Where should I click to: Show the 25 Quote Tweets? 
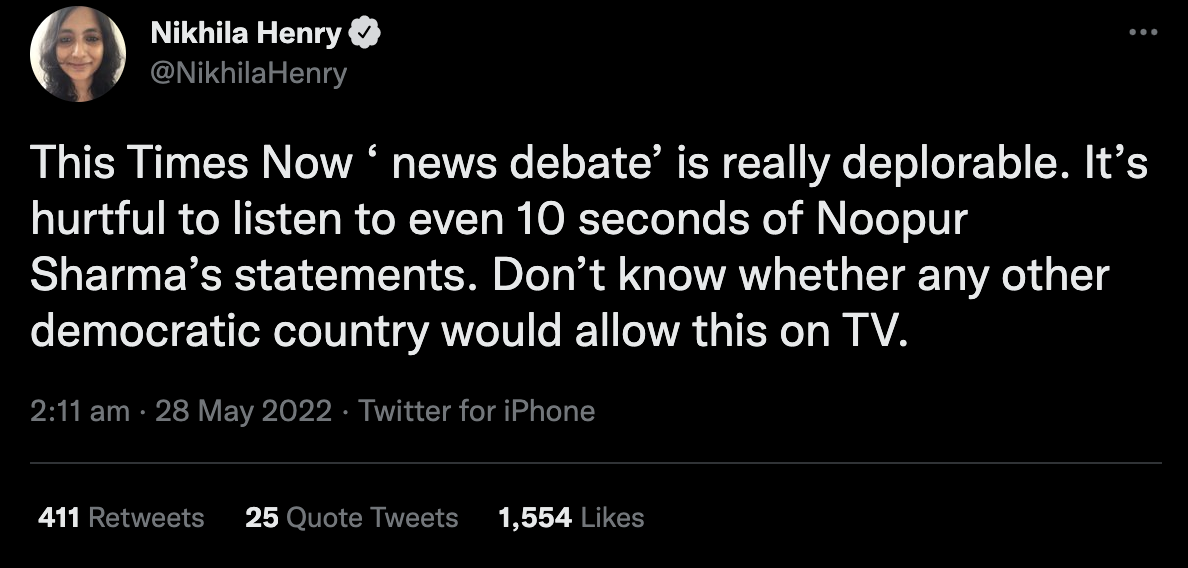pos(351,517)
